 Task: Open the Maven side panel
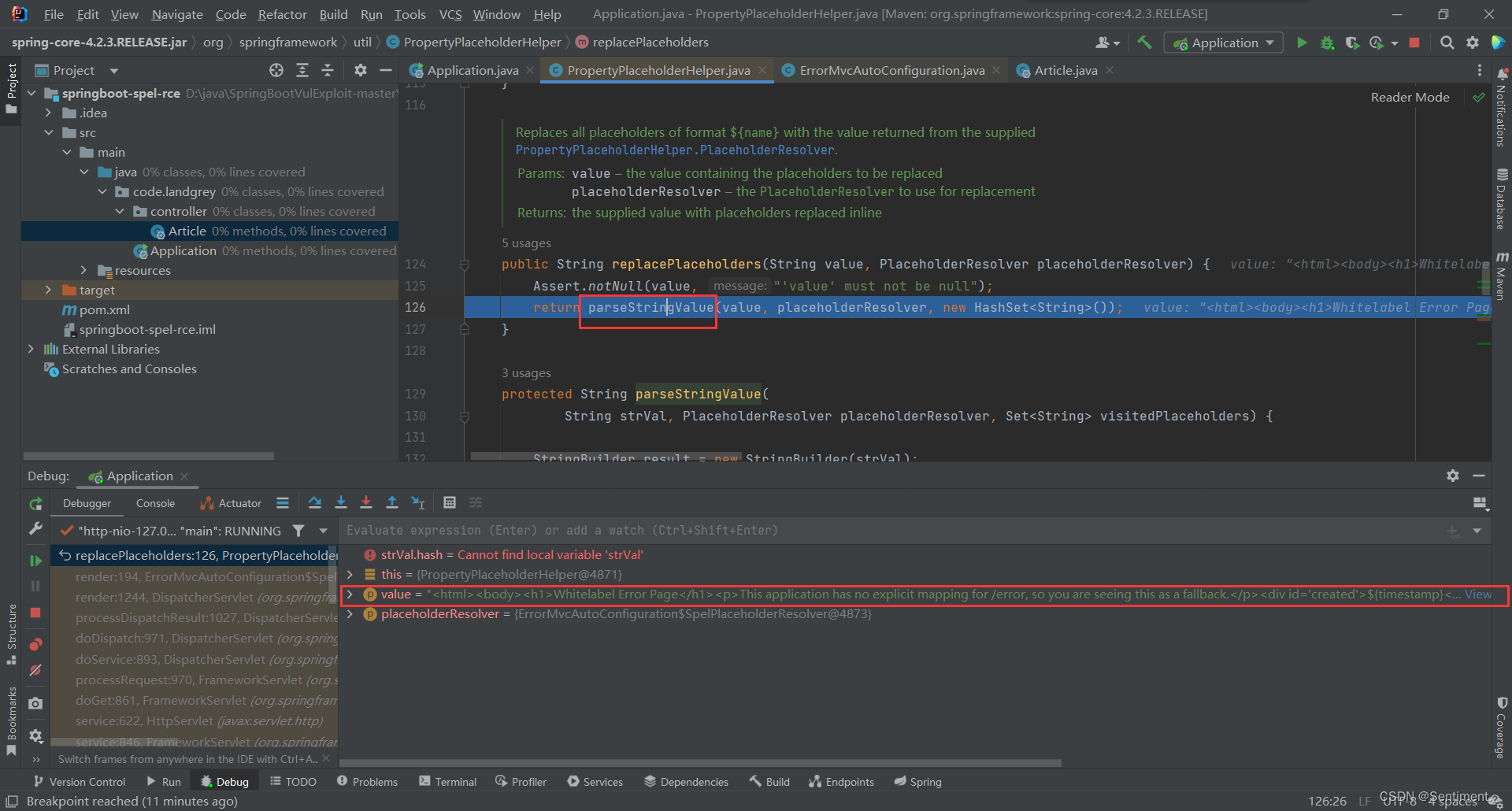click(x=1501, y=277)
